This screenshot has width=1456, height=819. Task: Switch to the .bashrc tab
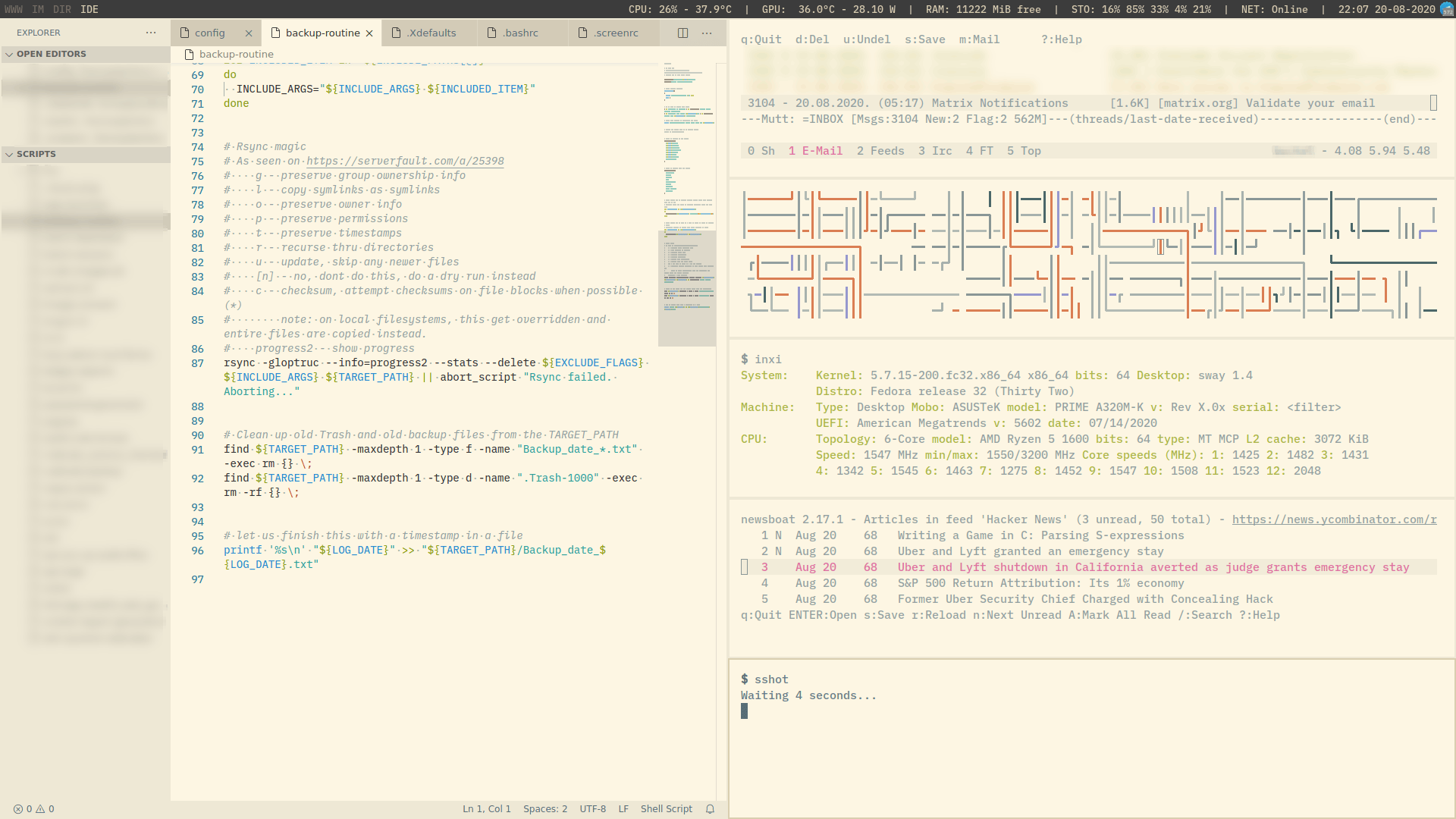pos(521,33)
